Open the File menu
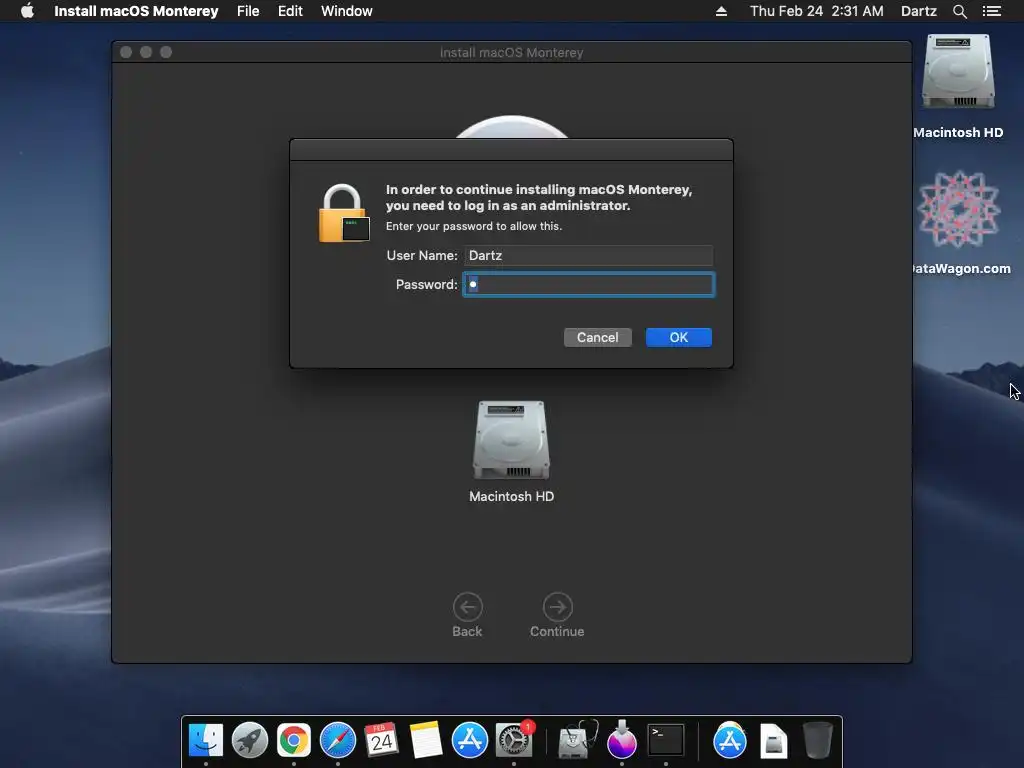Screen dimensions: 1024x768 pyautogui.click(x=248, y=11)
